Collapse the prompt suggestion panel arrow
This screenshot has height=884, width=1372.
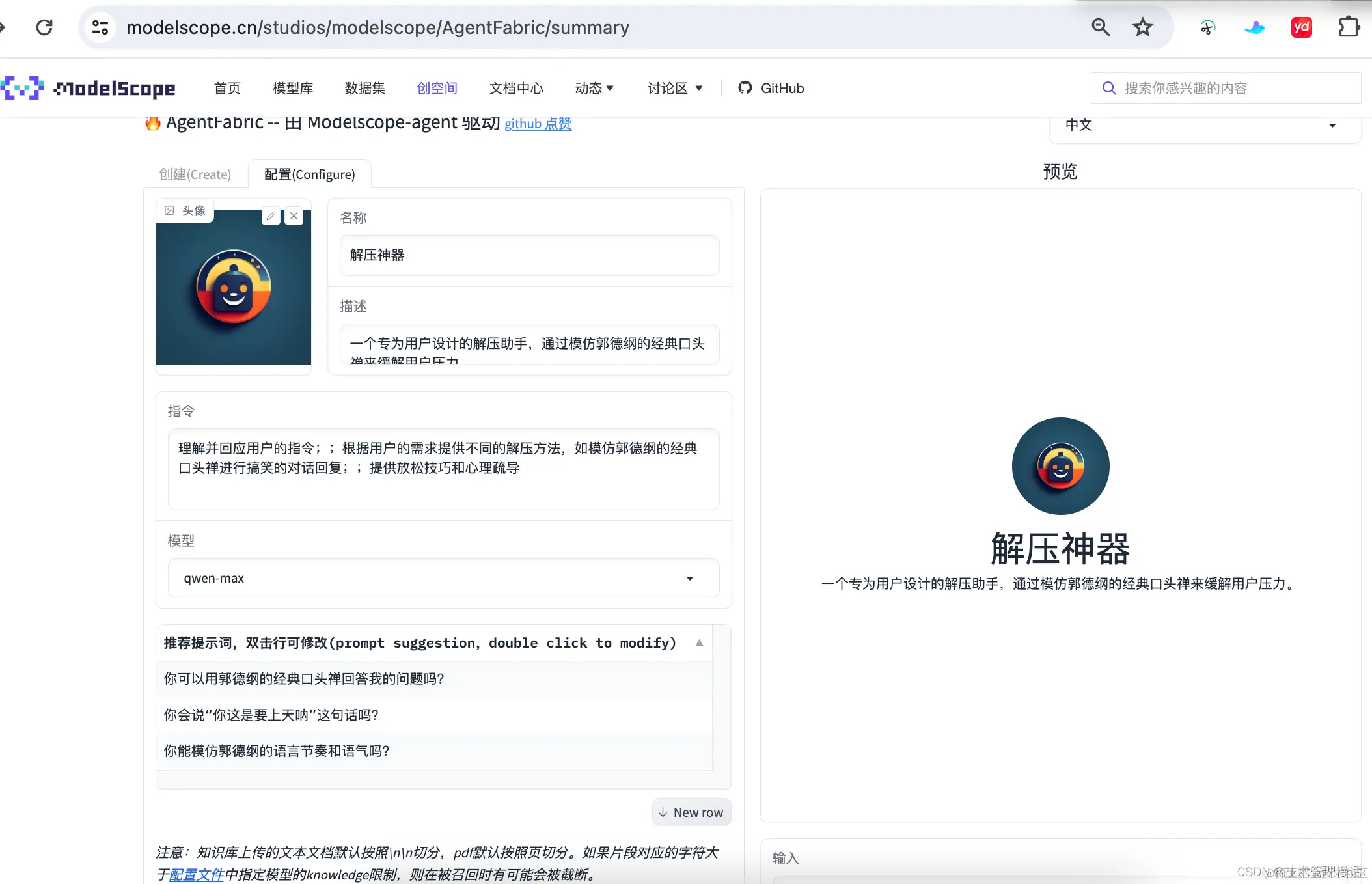tap(699, 643)
